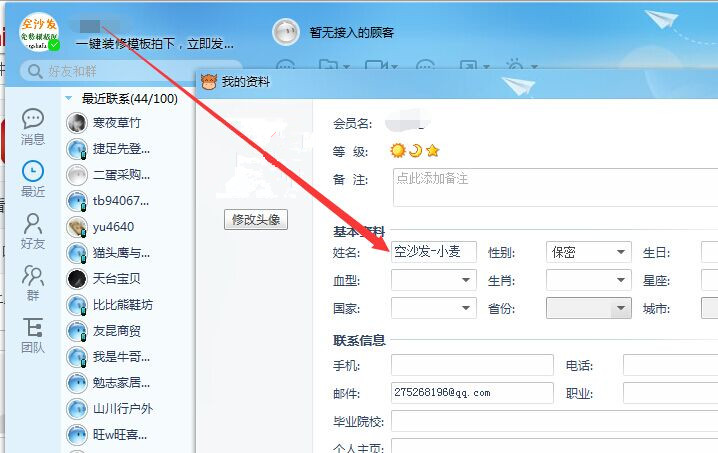Click the search magnifier icon
This screenshot has width=718, height=453.
click(35, 71)
